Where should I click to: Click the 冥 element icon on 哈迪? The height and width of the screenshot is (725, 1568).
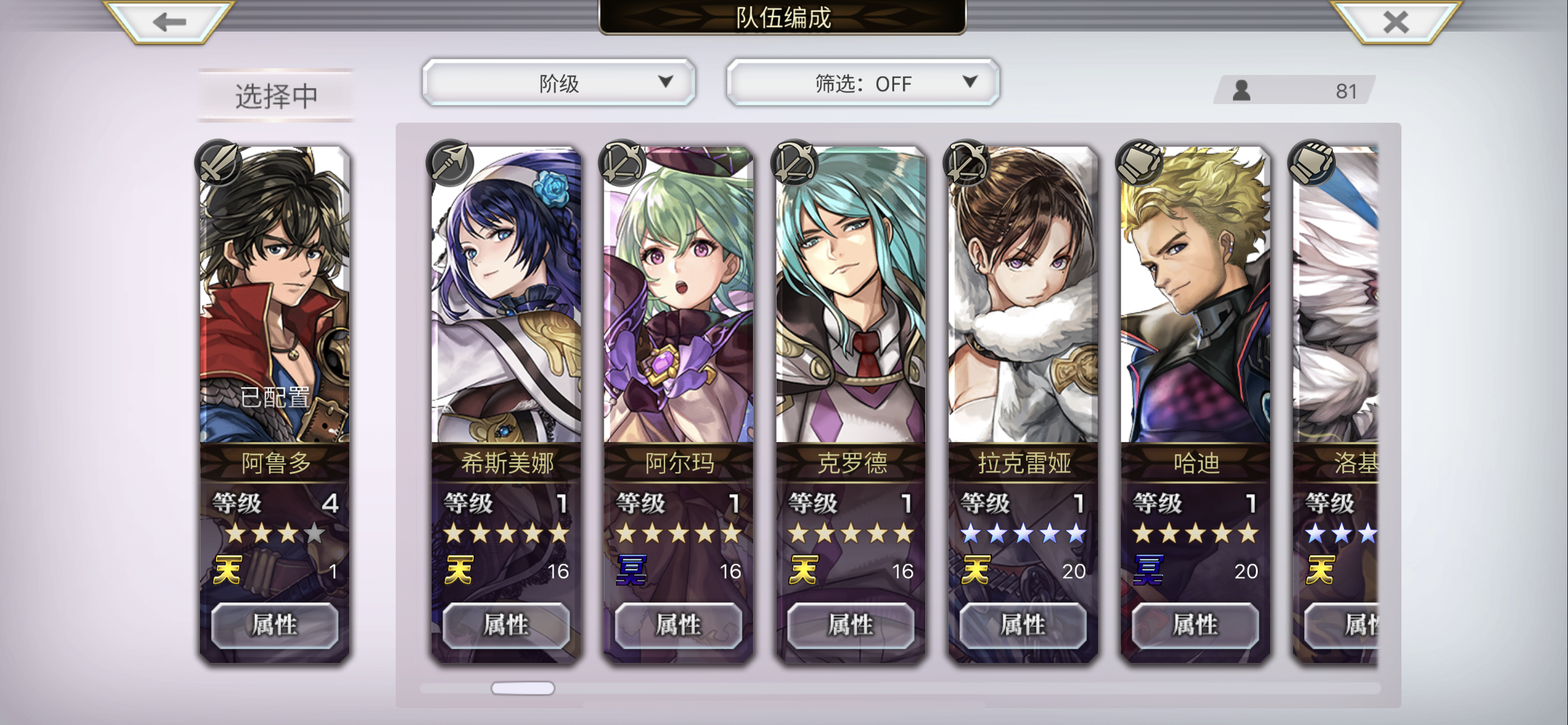pyautogui.click(x=1148, y=570)
